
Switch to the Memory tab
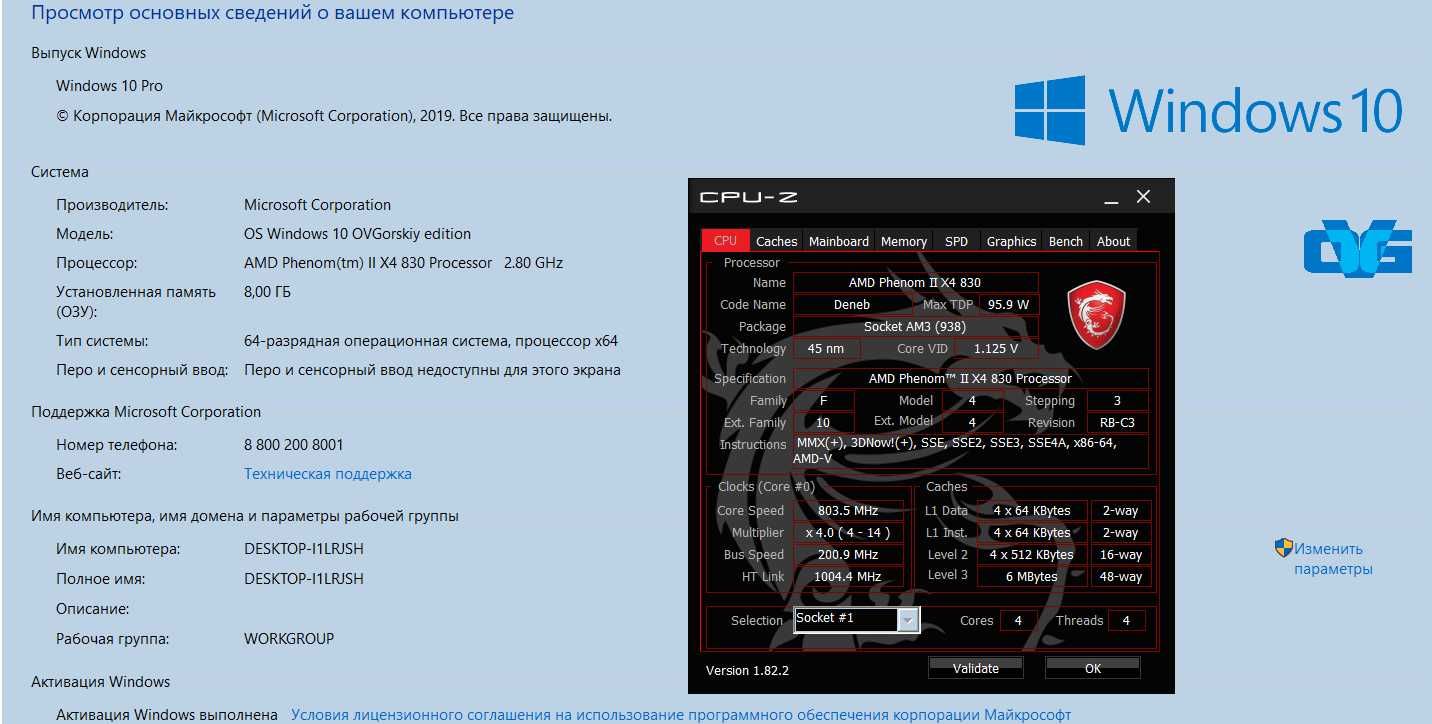coord(904,241)
